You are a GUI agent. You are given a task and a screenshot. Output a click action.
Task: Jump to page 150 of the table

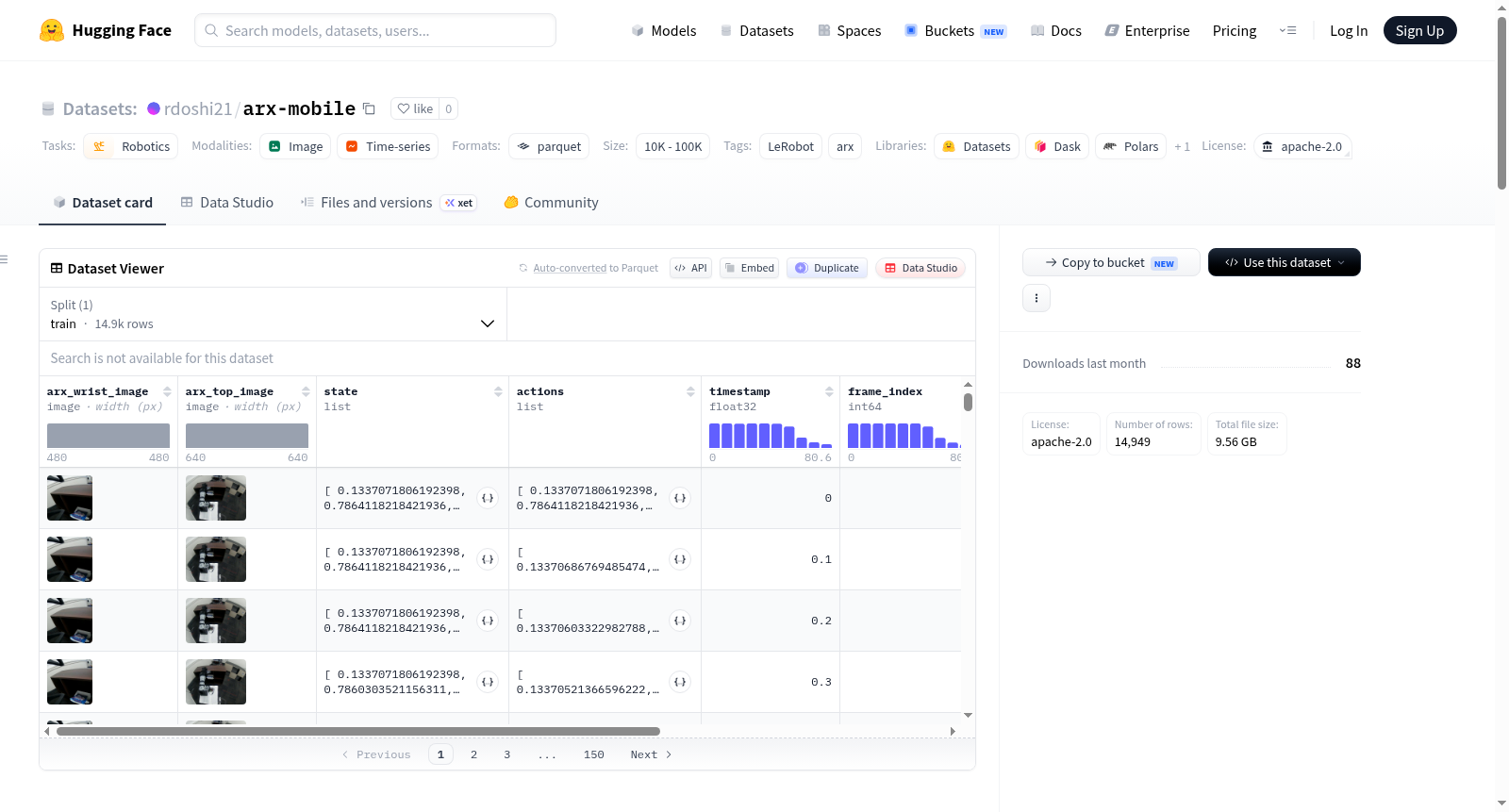click(x=593, y=754)
